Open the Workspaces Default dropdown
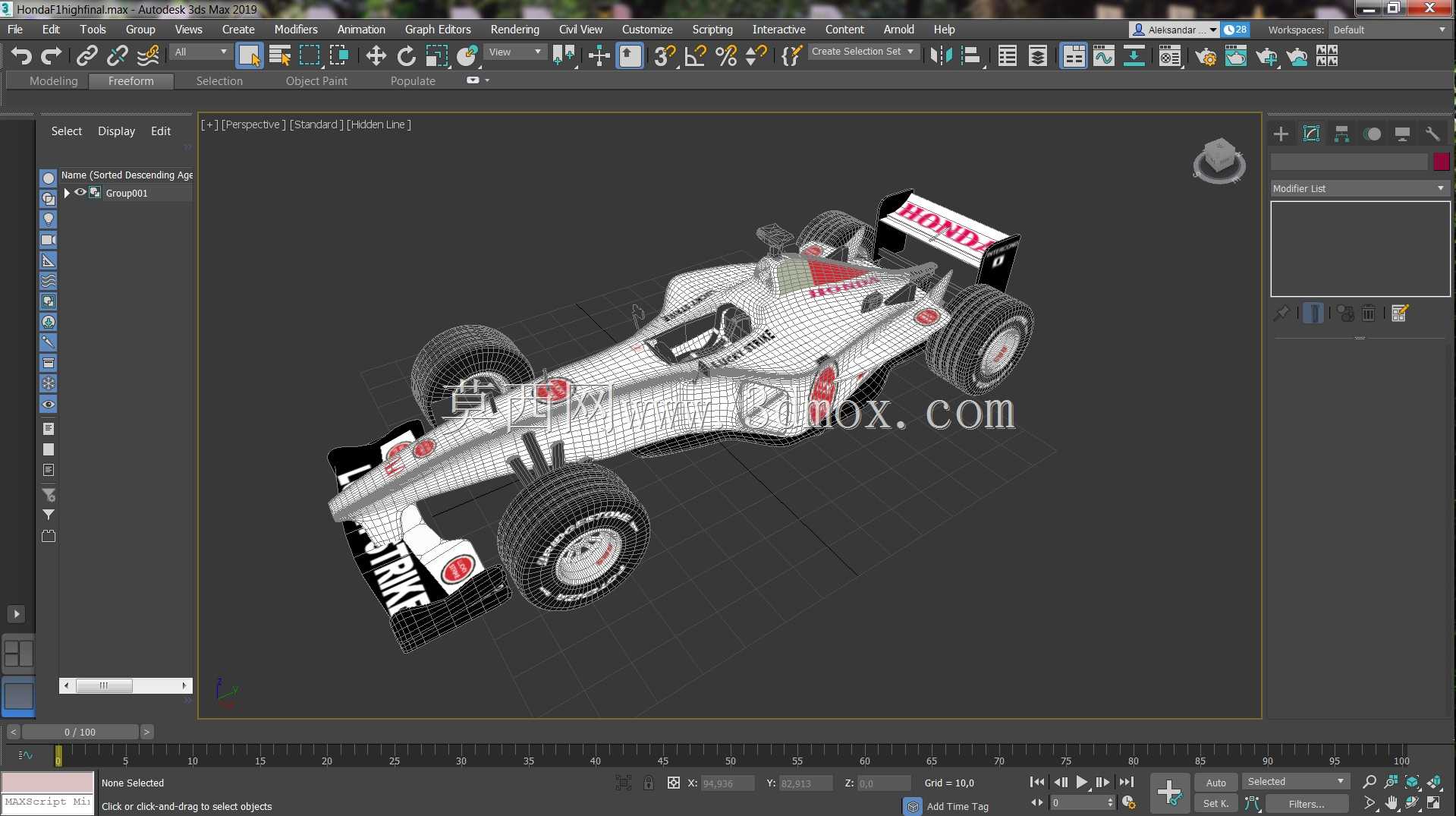The image size is (1456, 816). pyautogui.click(x=1388, y=30)
